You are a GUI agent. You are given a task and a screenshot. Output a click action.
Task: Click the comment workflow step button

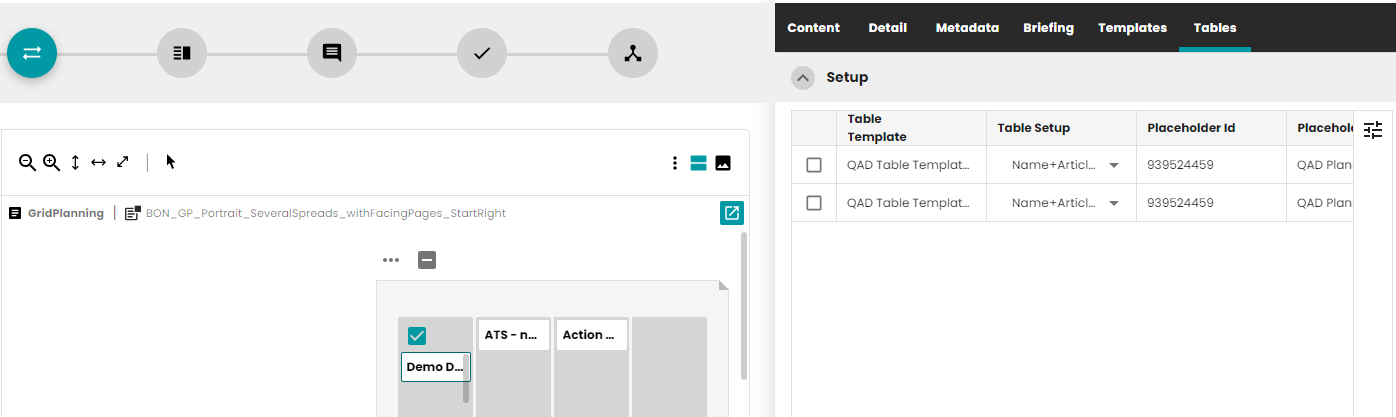pos(332,53)
